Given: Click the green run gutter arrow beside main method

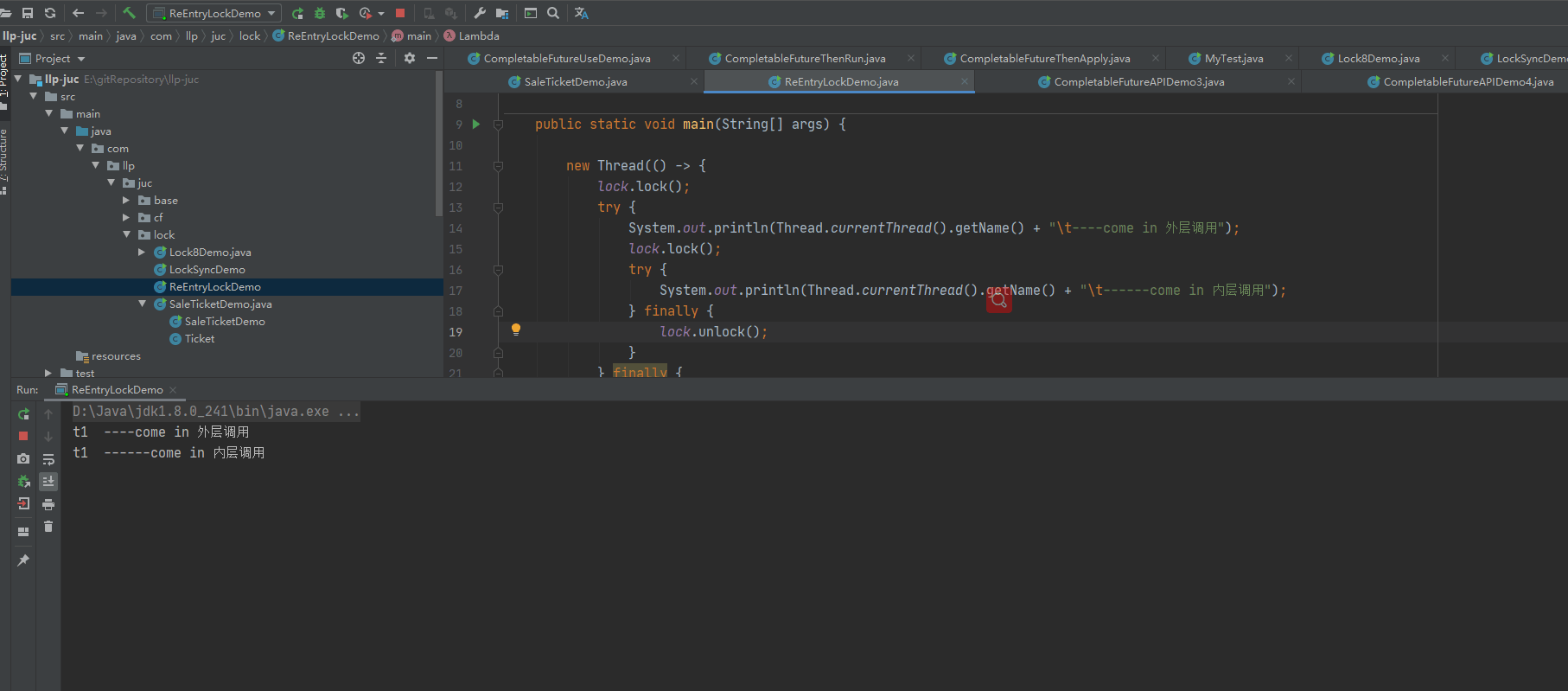Looking at the screenshot, I should coord(476,124).
